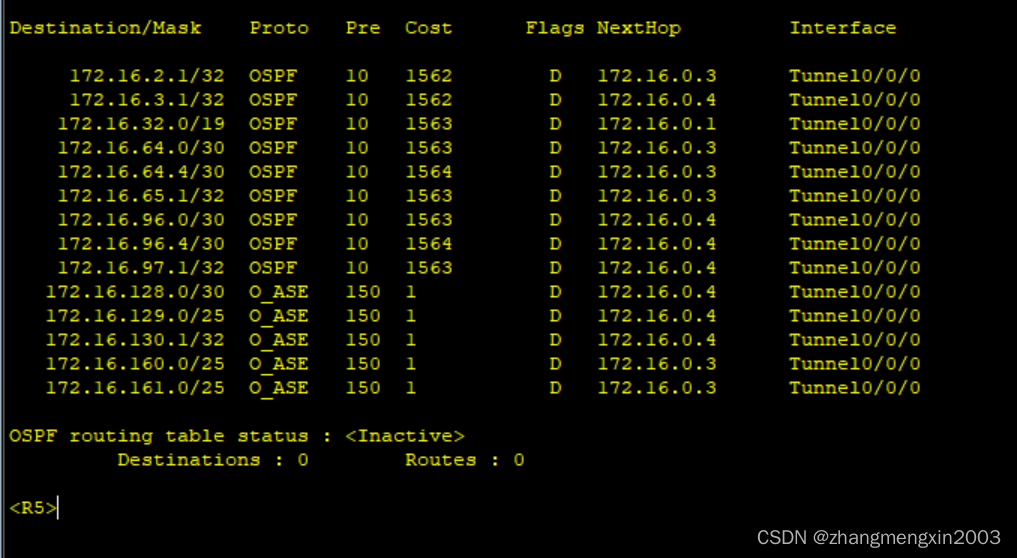Select destination 172.16.129.0/25
The height and width of the screenshot is (558, 1017).
(x=135, y=316)
